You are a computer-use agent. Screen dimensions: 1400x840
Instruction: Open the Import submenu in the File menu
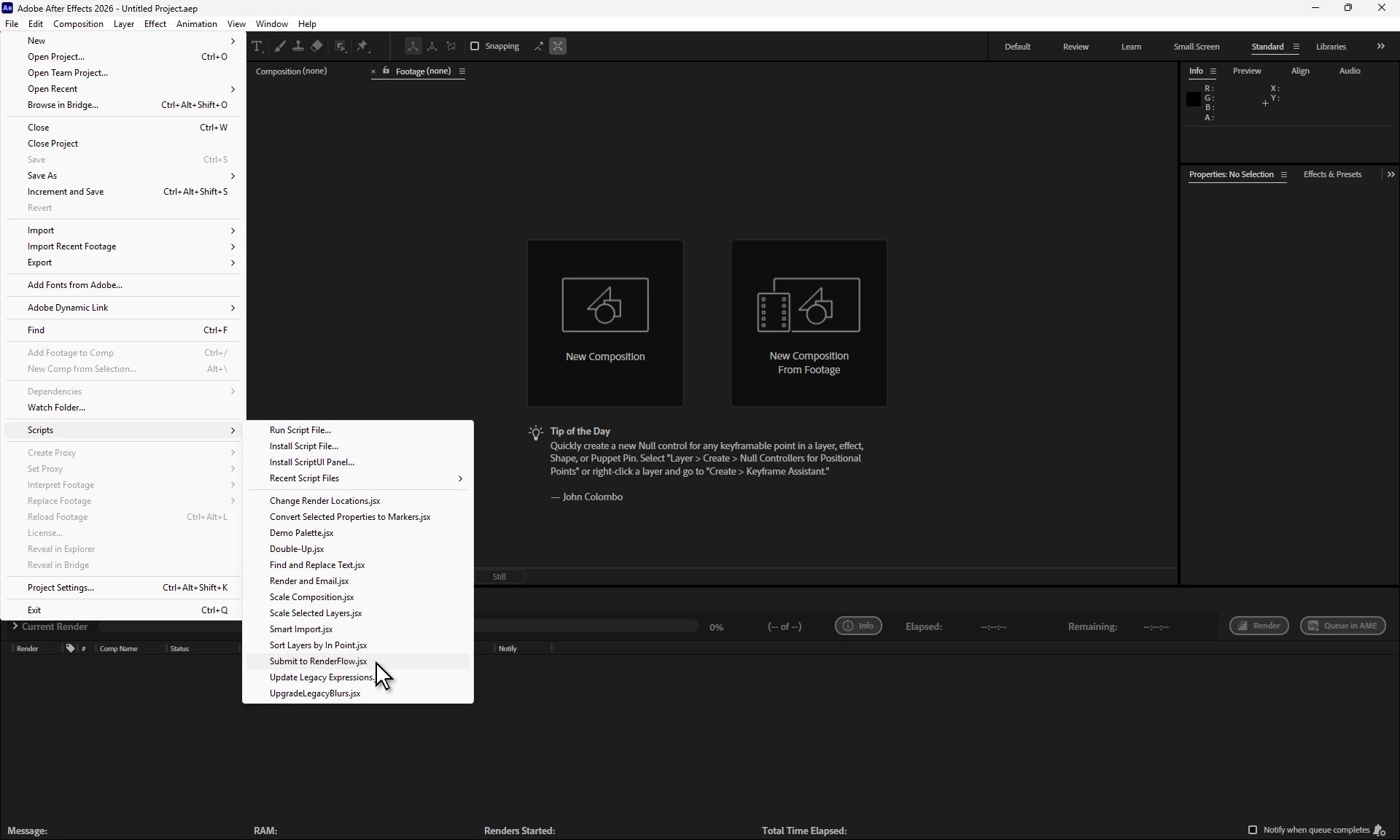[122, 230]
